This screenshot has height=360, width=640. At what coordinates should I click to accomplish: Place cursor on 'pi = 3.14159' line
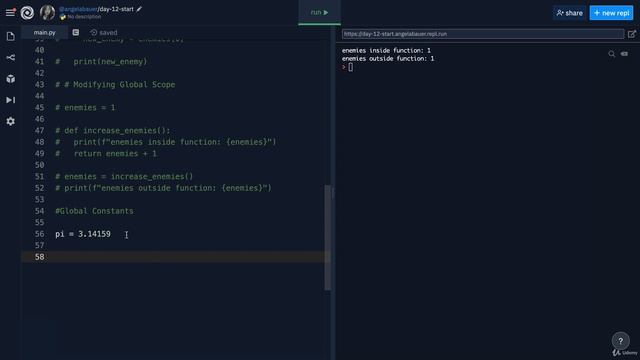(83, 234)
